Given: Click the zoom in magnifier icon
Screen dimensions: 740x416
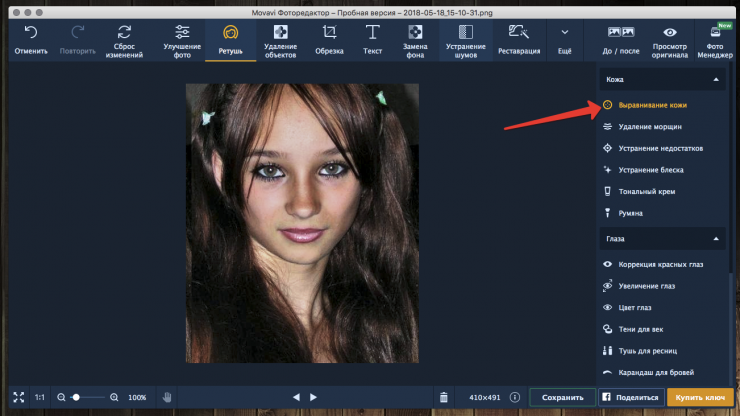Looking at the screenshot, I should click(x=114, y=397).
